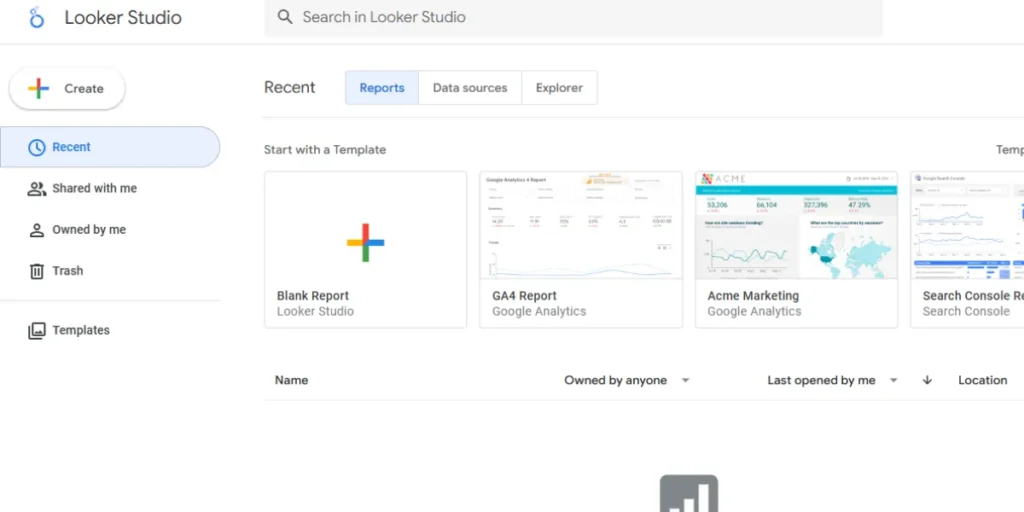This screenshot has height=512, width=1024.
Task: Click the gray bar chart placeholder icon
Action: (x=689, y=494)
